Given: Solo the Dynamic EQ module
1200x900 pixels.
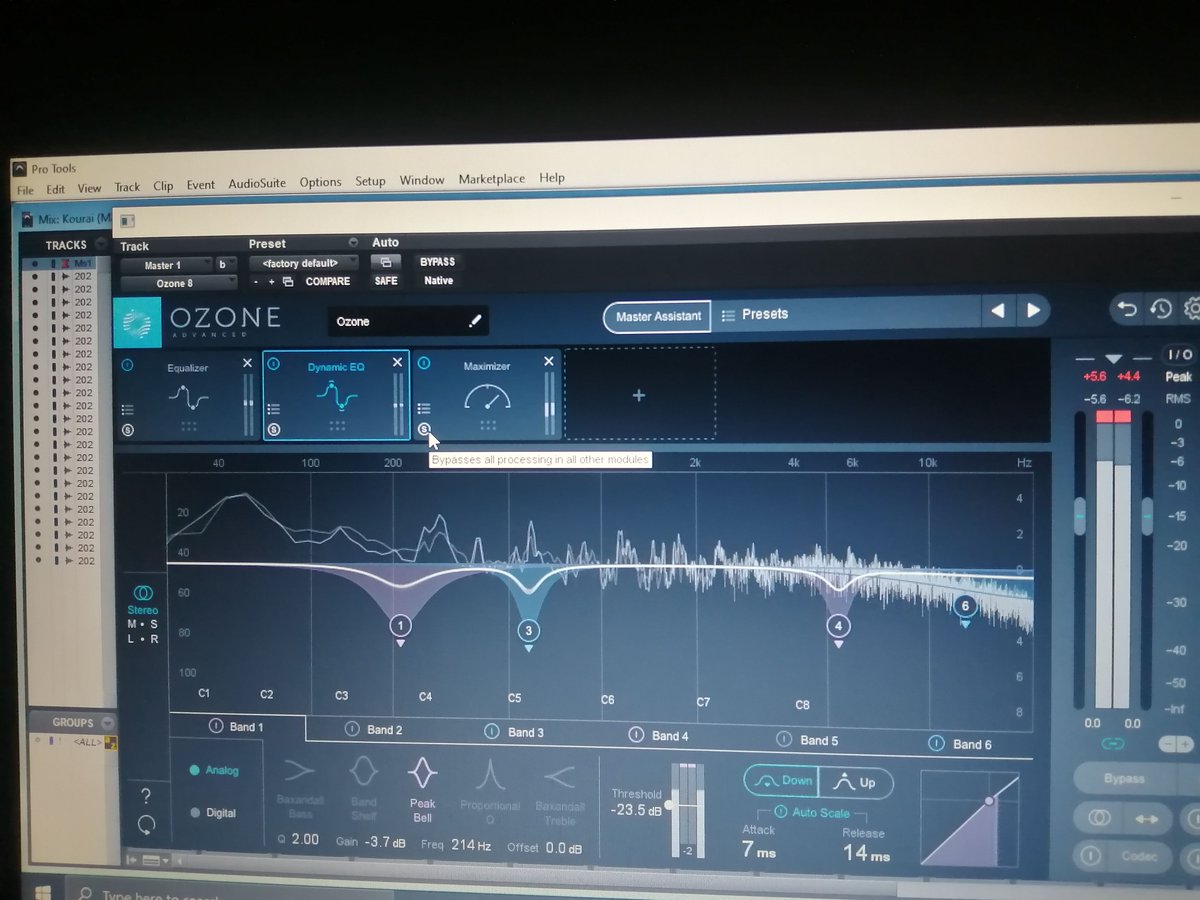Looking at the screenshot, I should tap(274, 430).
